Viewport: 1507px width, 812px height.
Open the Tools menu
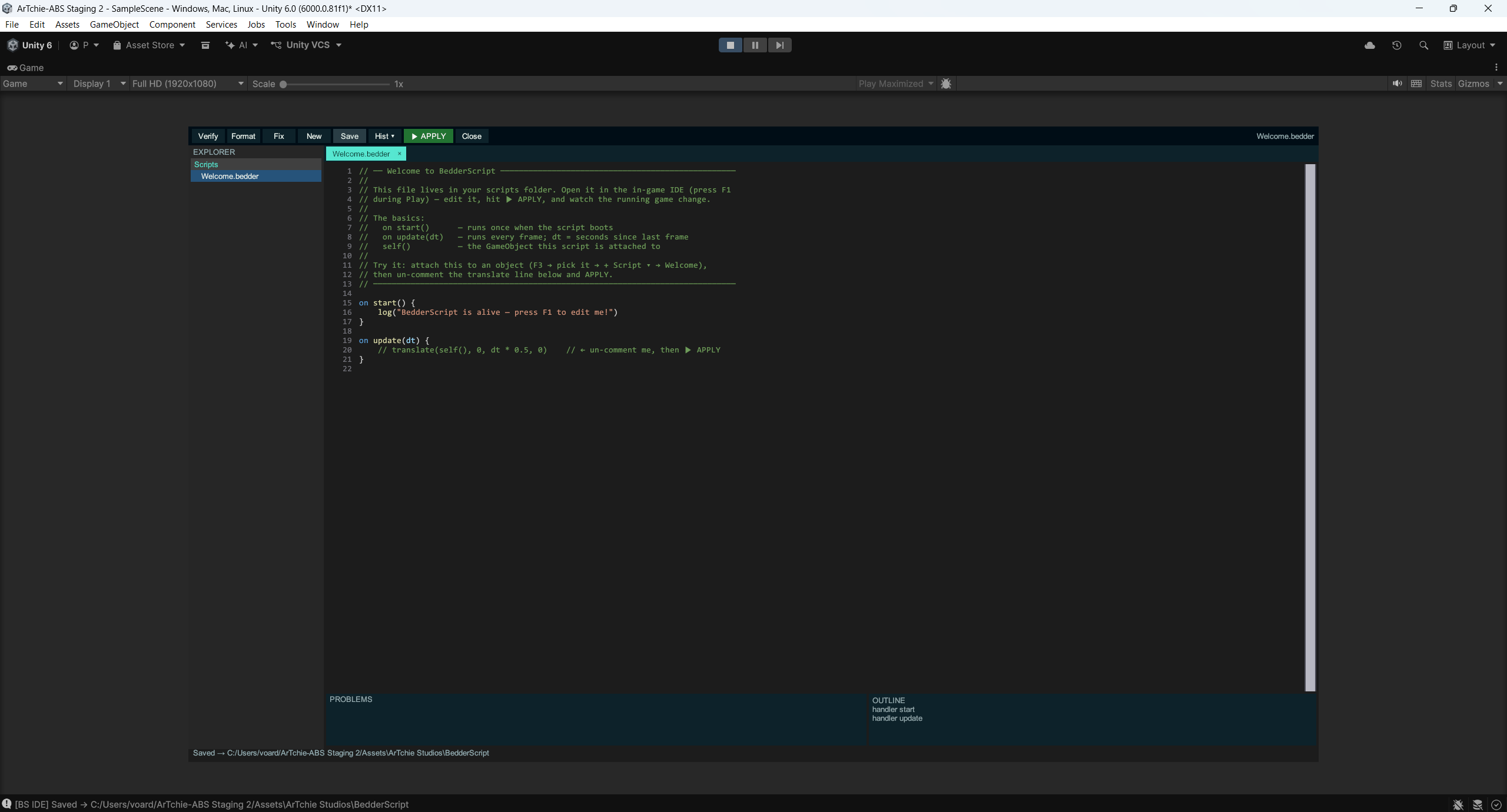click(x=286, y=24)
